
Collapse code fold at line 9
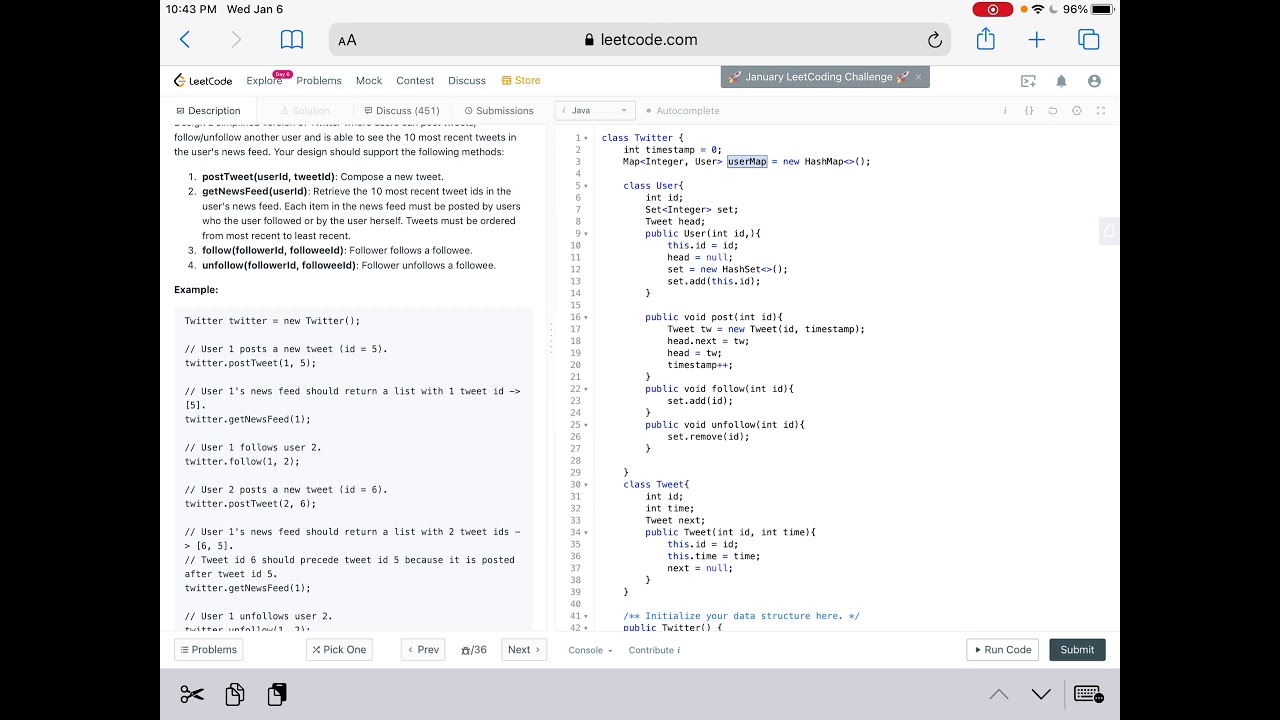click(586, 234)
